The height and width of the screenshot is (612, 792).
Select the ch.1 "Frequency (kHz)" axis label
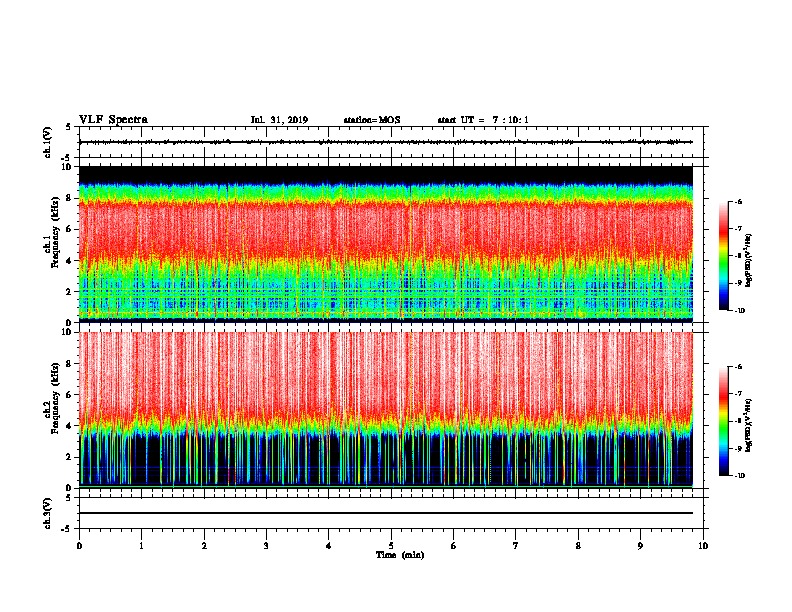click(x=55, y=232)
